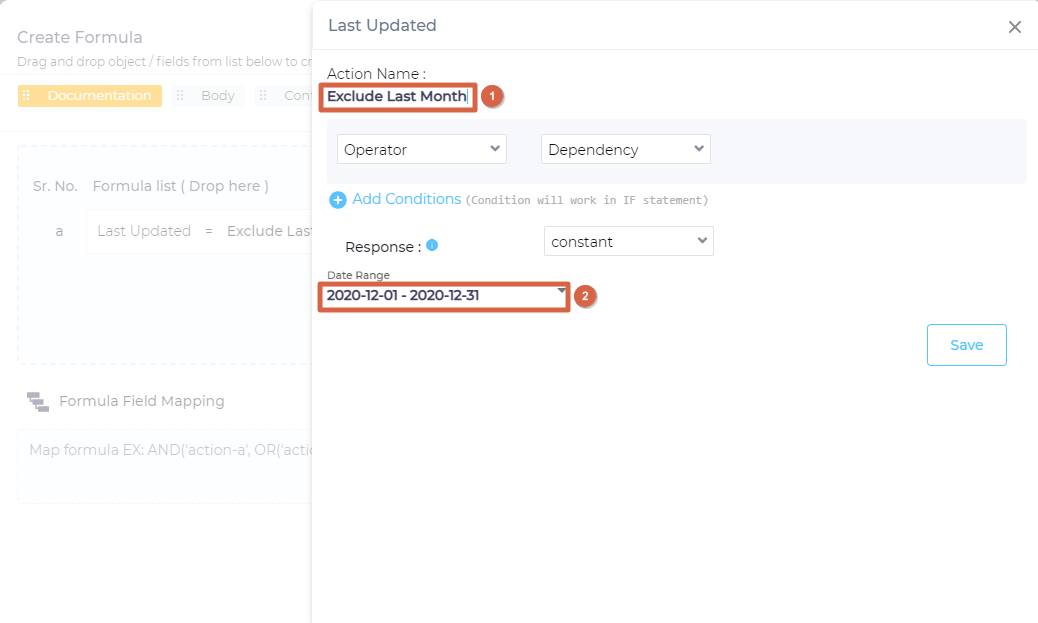This screenshot has height=623, width=1038.
Task: Click the info icon beside Response
Action: tap(432, 245)
